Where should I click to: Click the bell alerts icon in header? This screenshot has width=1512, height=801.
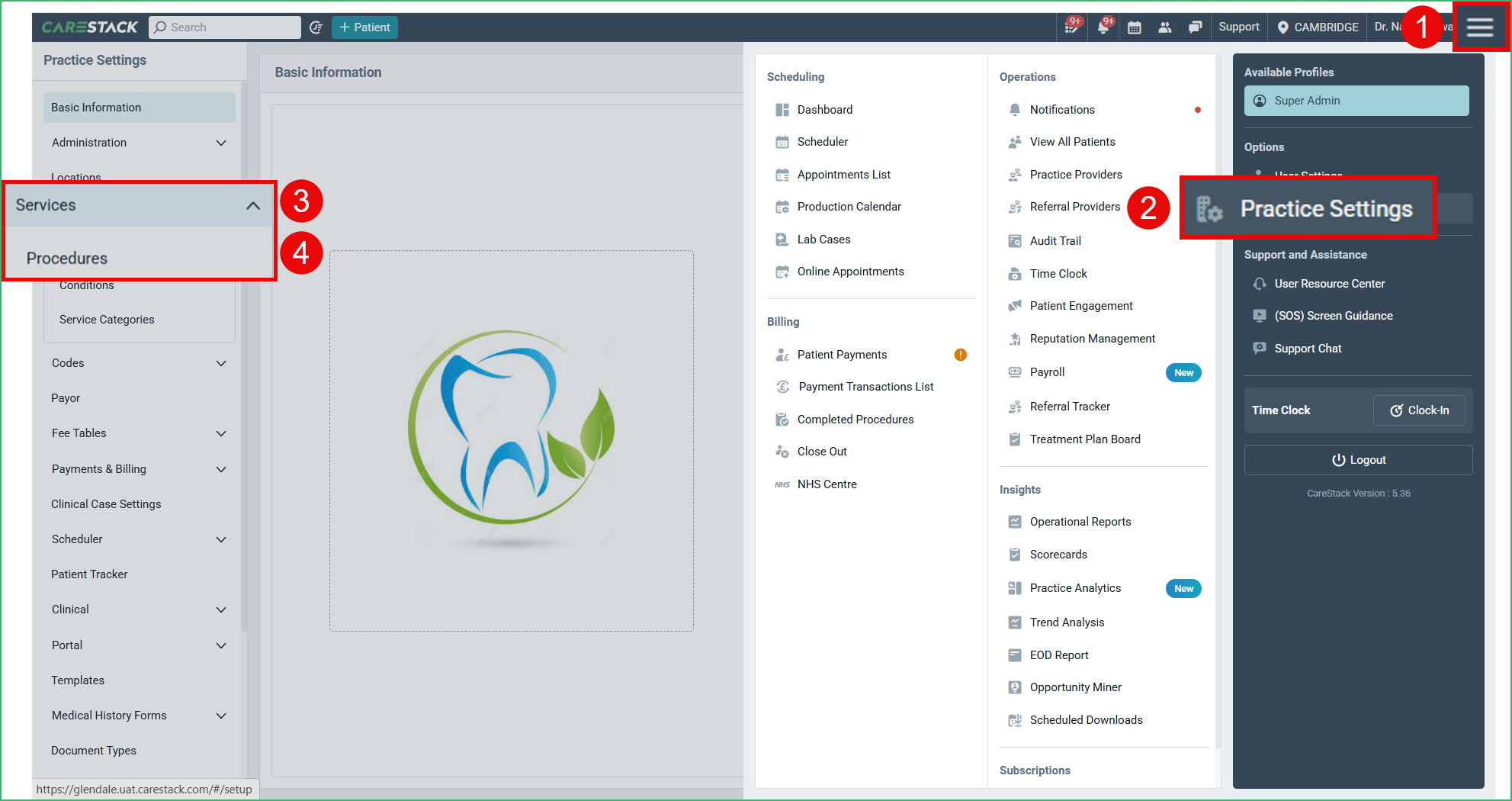point(1103,27)
